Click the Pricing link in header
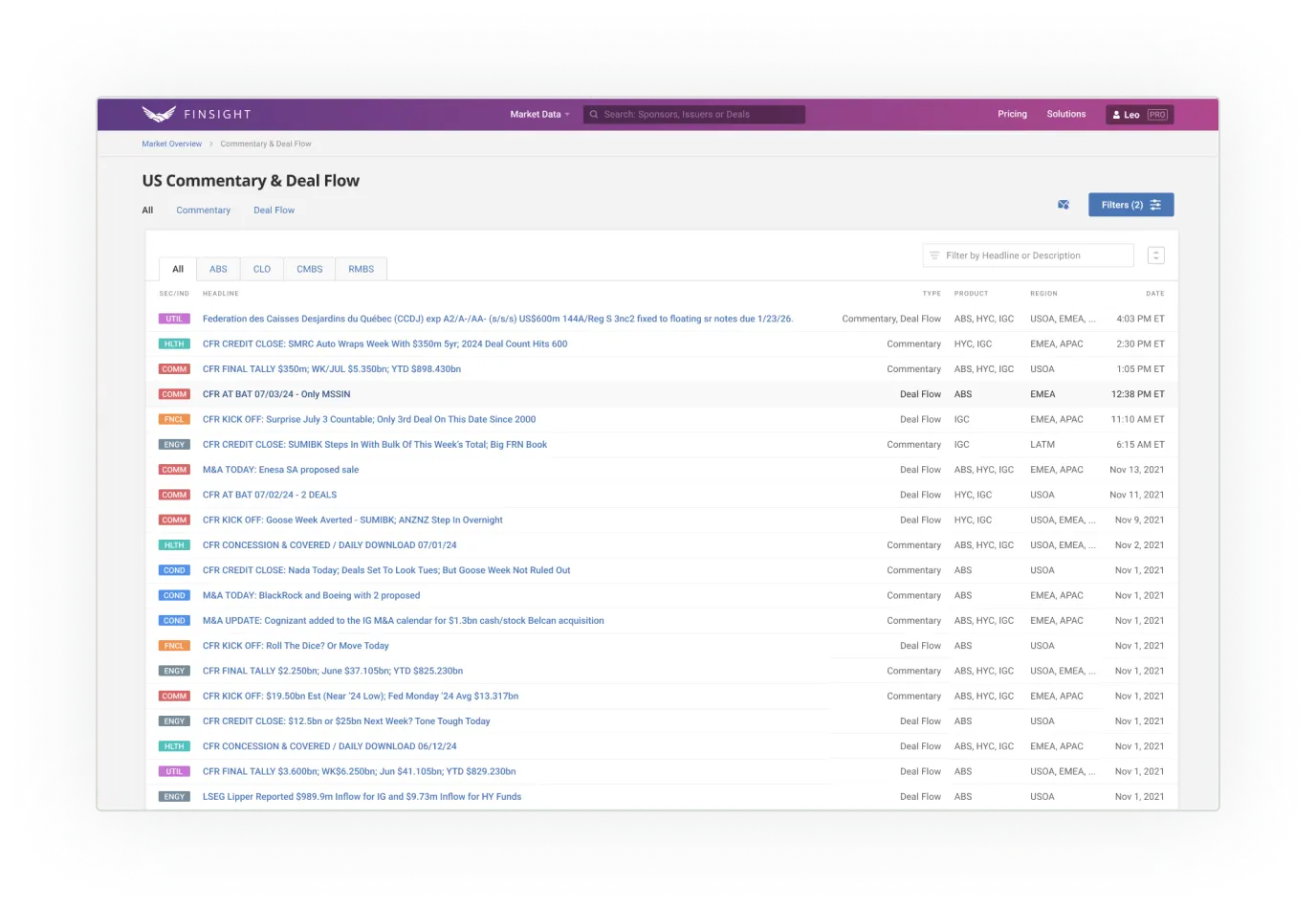 [1012, 114]
